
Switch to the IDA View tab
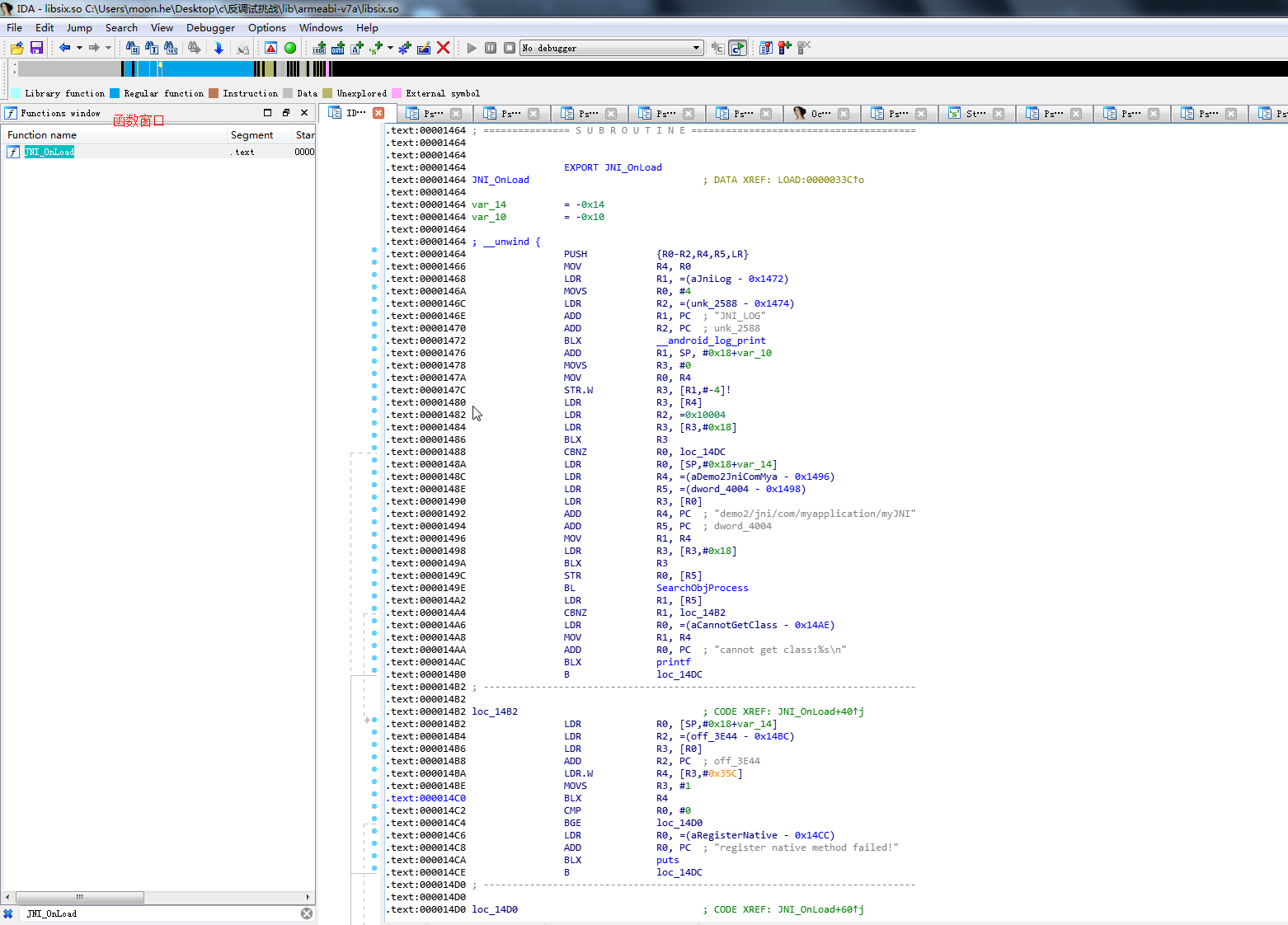pos(355,113)
